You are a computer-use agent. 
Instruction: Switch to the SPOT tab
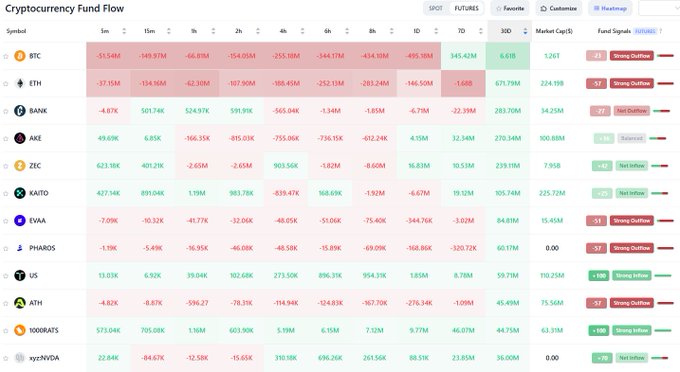point(436,8)
